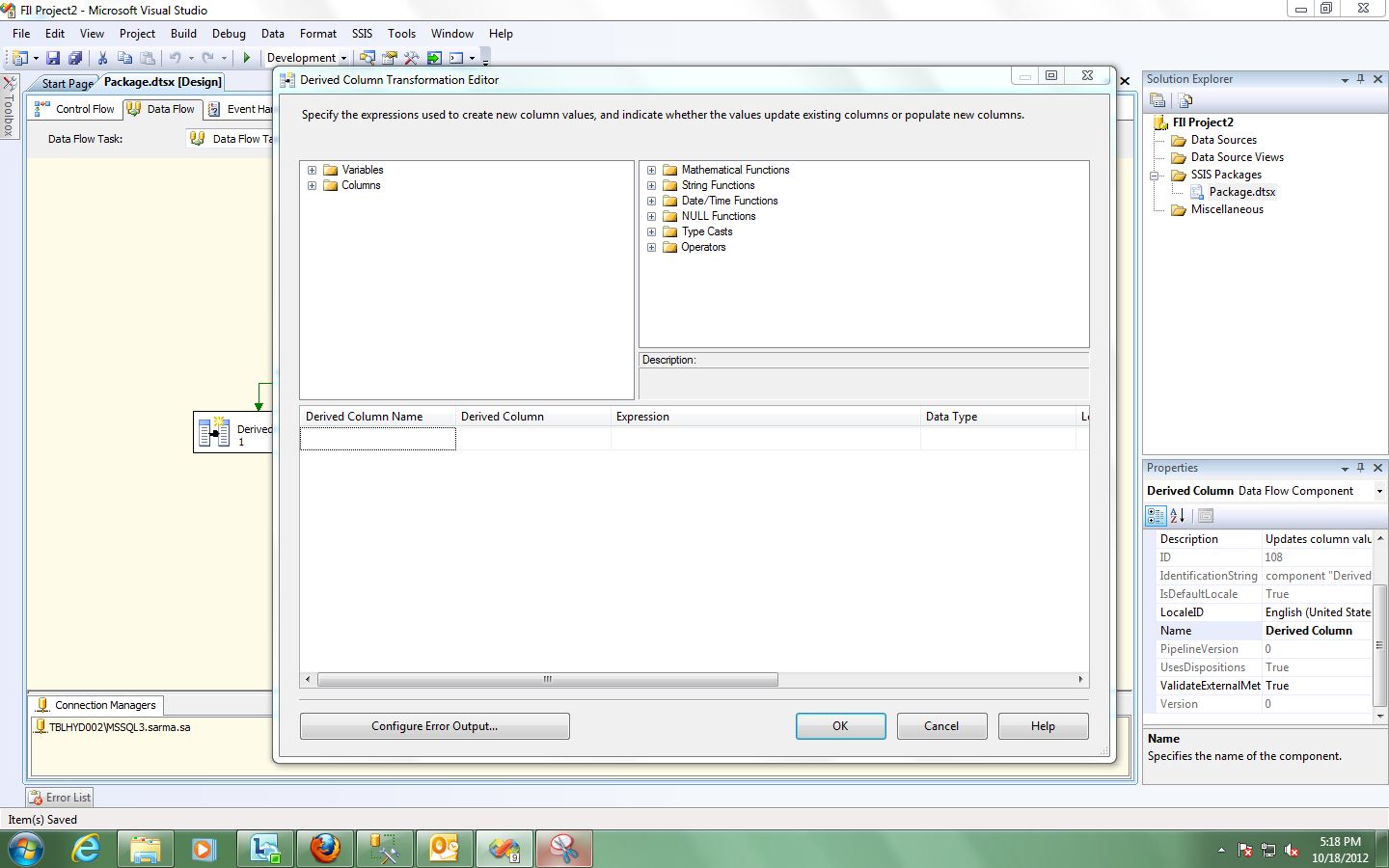
Task: Expand the Mathematical Functions folder
Action: pos(651,170)
